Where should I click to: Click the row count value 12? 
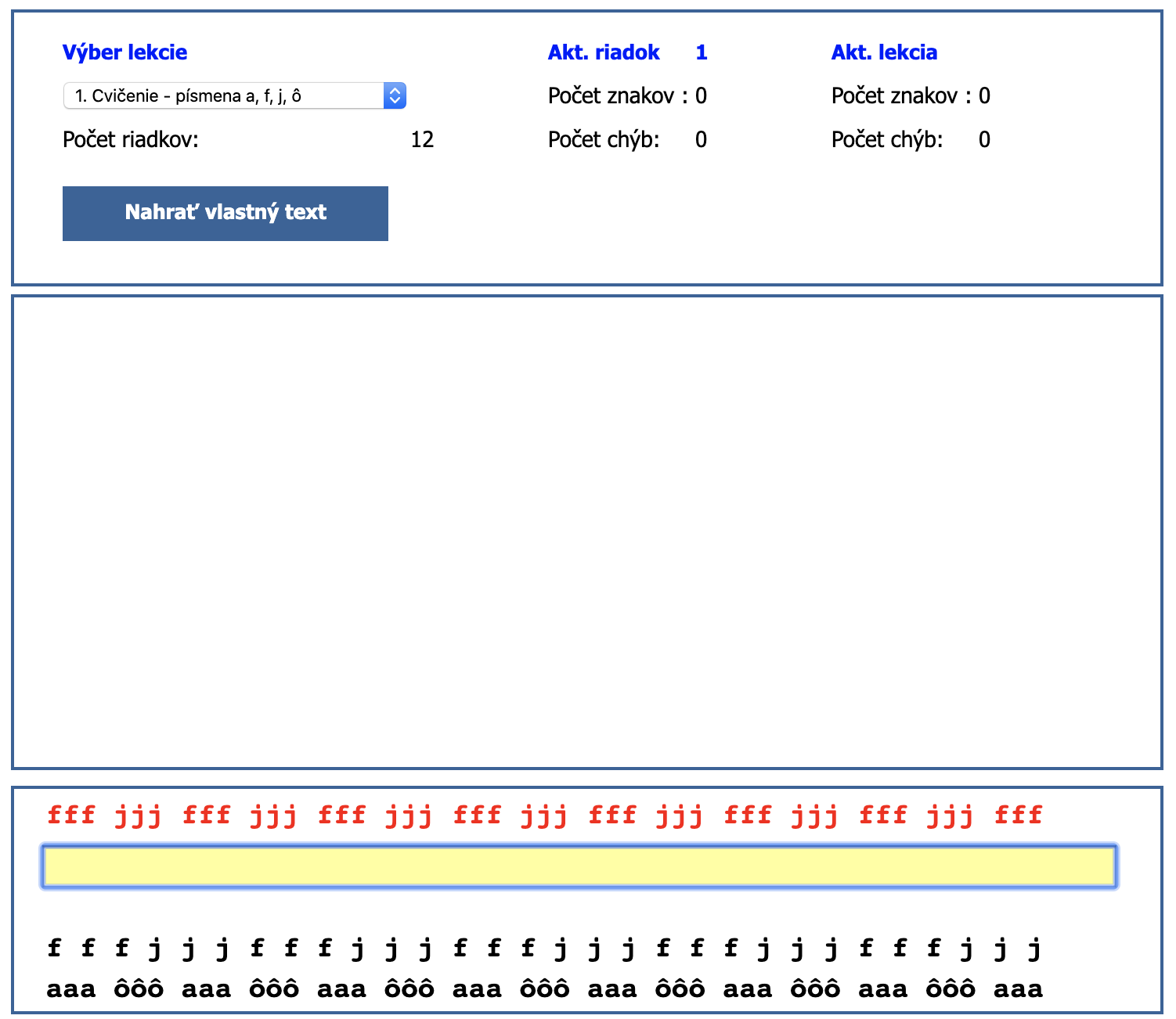422,139
